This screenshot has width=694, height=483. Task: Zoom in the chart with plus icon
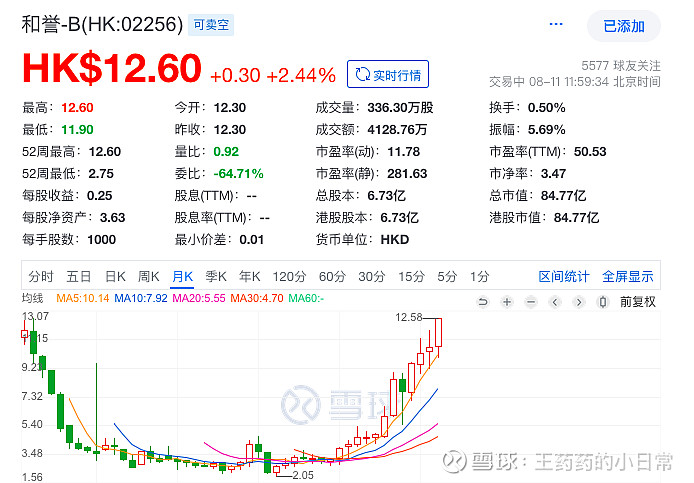(x=507, y=302)
